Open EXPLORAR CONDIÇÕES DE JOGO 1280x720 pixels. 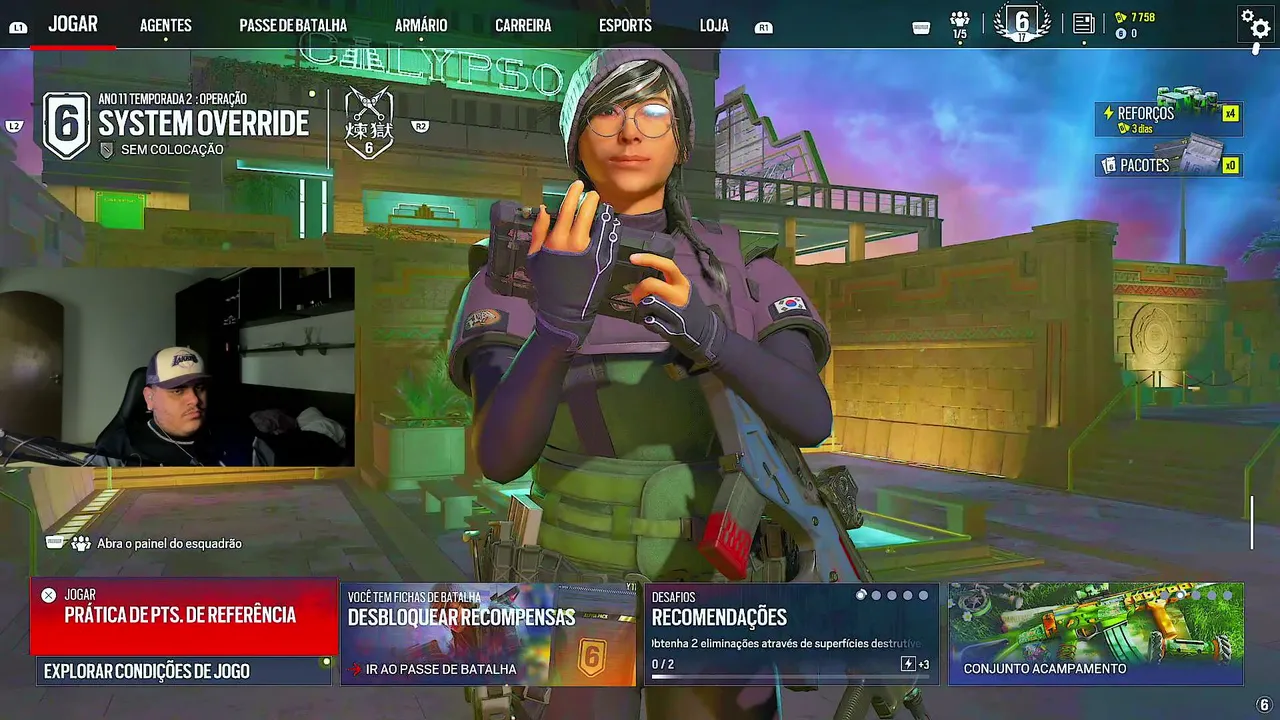pyautogui.click(x=184, y=671)
